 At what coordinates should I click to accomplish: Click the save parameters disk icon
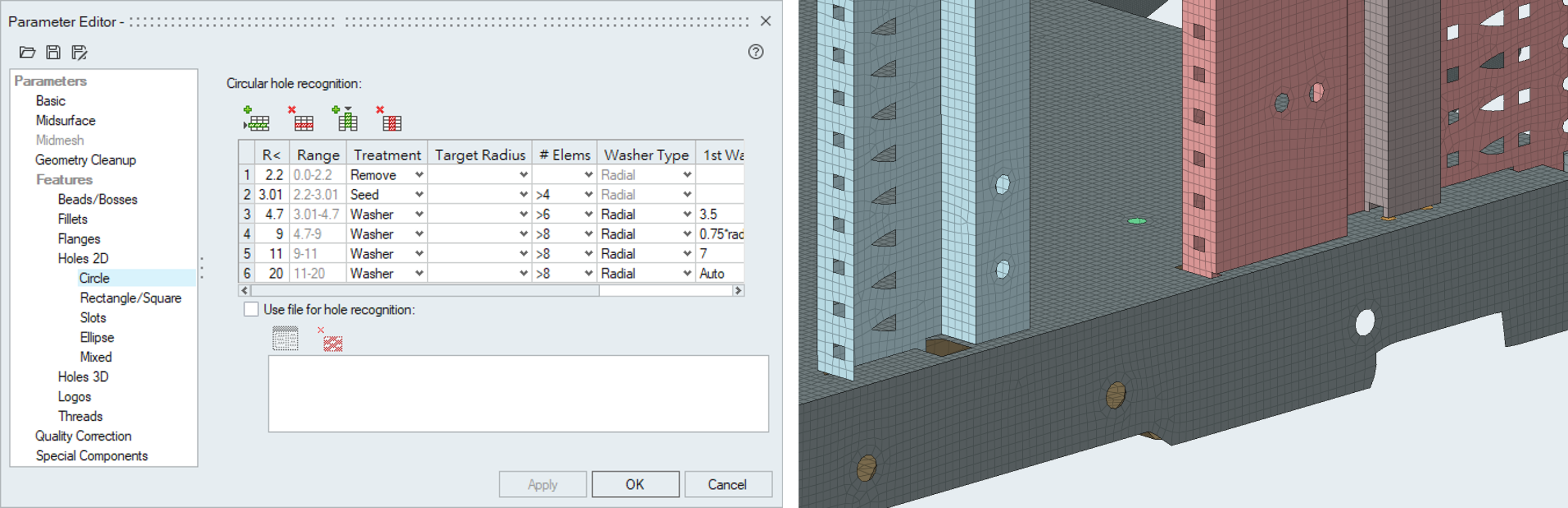tap(53, 52)
